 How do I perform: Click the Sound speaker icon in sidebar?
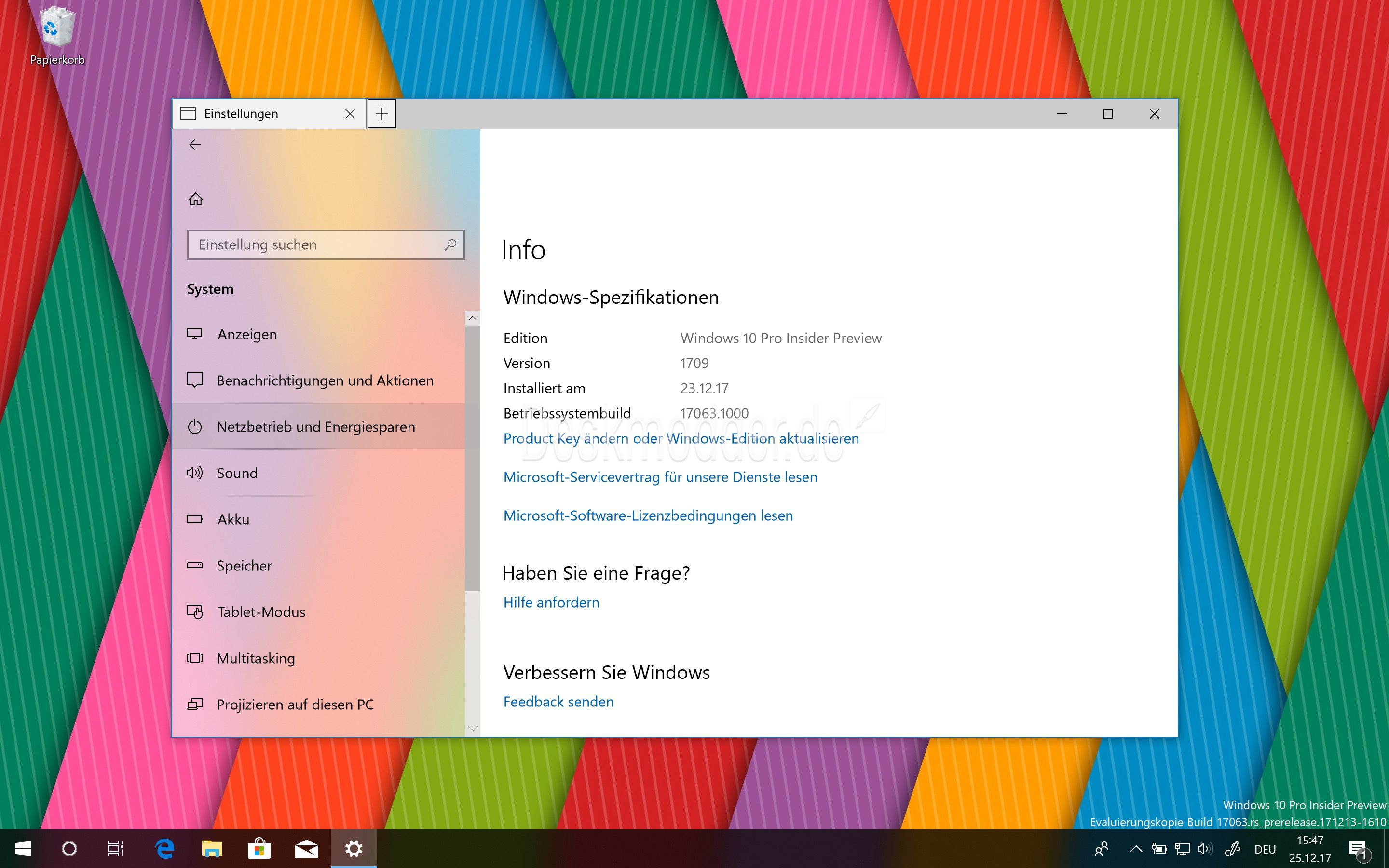tap(194, 473)
